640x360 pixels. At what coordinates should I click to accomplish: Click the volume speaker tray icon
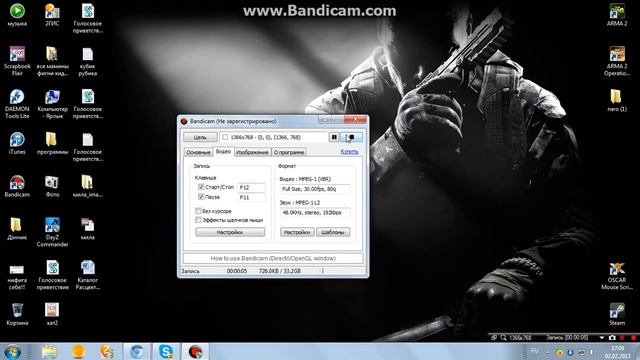[592, 352]
